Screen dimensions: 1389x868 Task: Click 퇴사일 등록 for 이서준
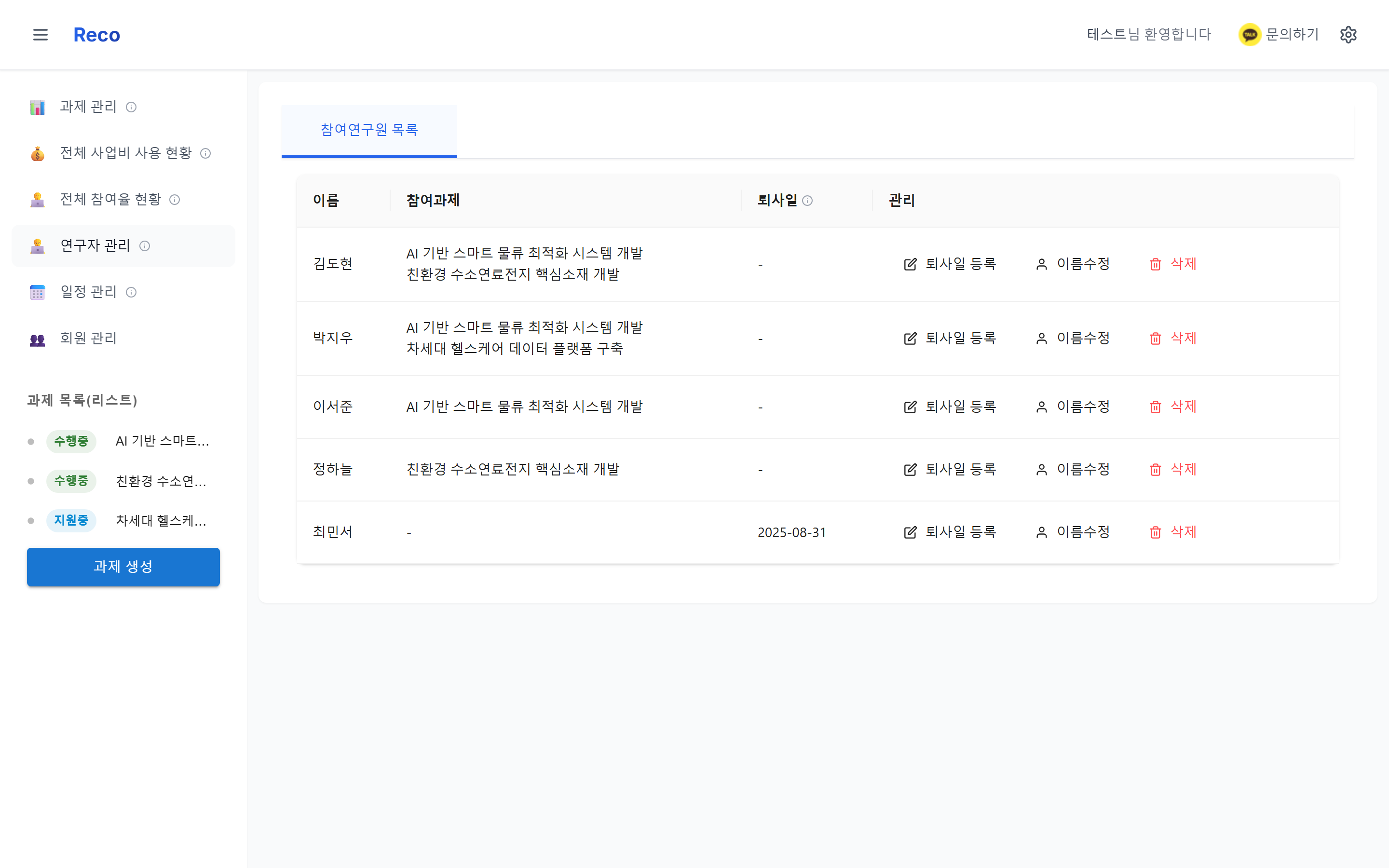tap(950, 407)
